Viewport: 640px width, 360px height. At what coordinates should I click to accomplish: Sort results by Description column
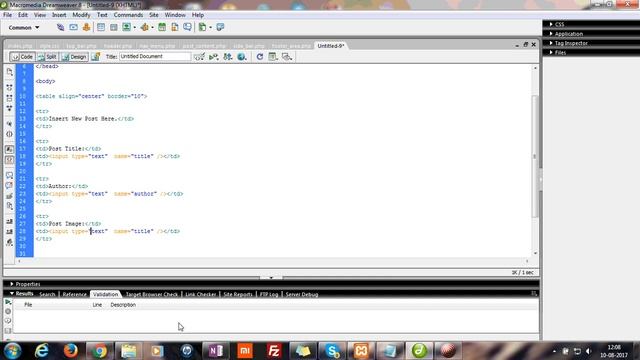(x=123, y=305)
